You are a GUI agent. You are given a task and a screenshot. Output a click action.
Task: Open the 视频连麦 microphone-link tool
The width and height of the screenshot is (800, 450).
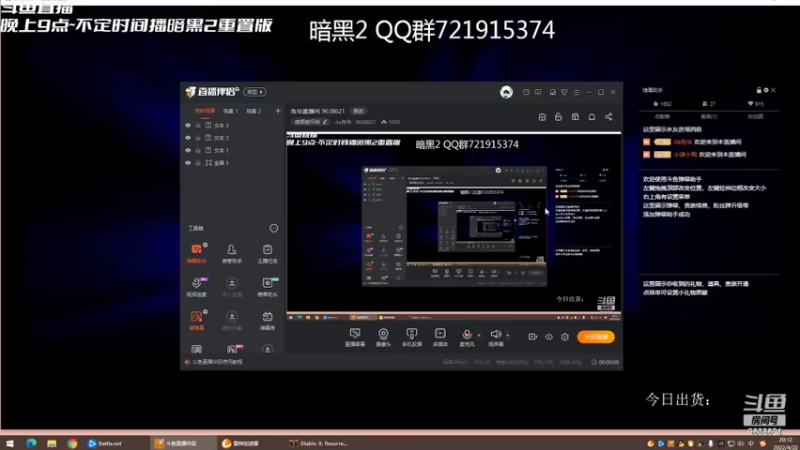(196, 287)
